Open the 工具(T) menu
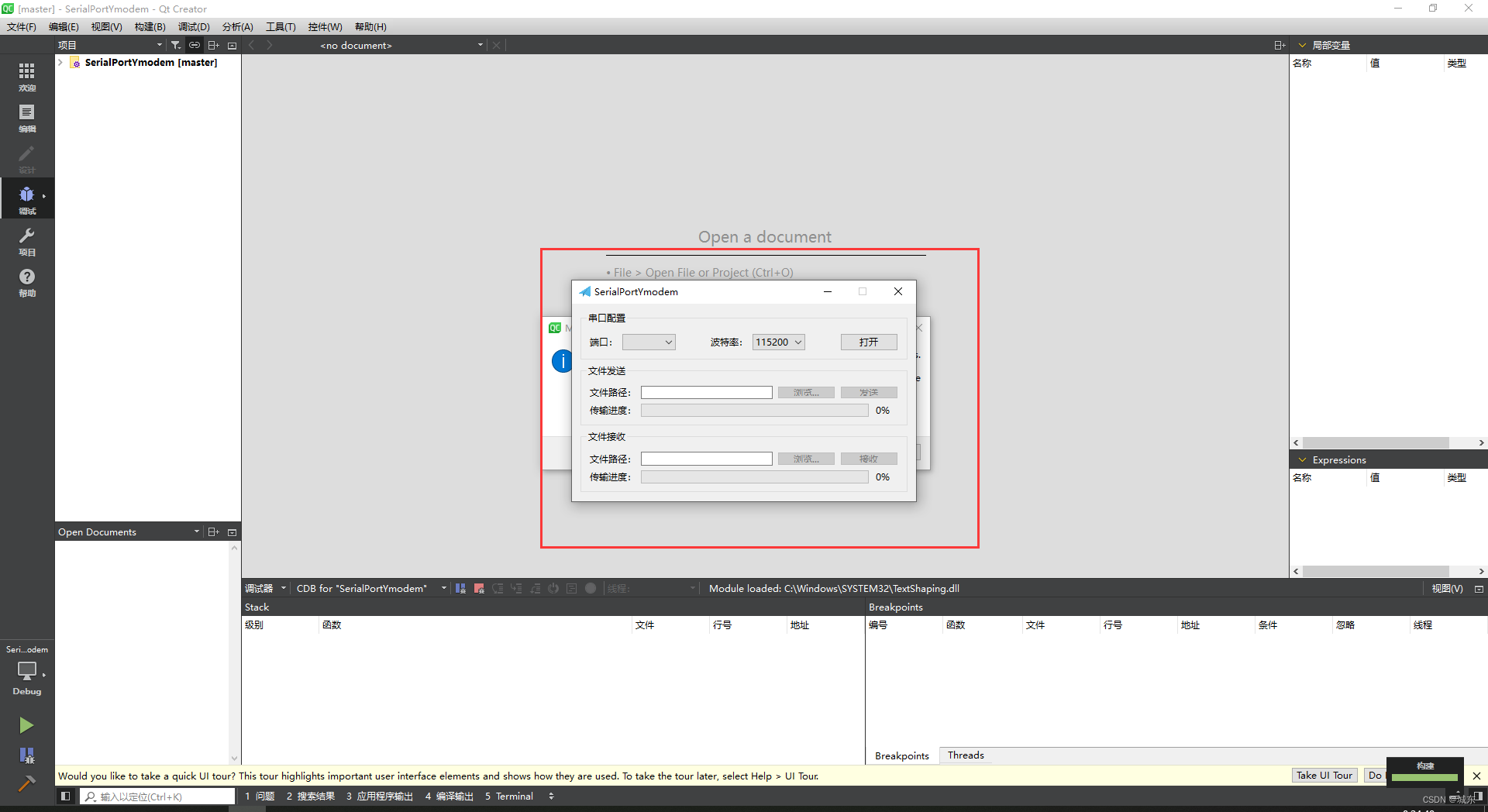 tap(281, 26)
